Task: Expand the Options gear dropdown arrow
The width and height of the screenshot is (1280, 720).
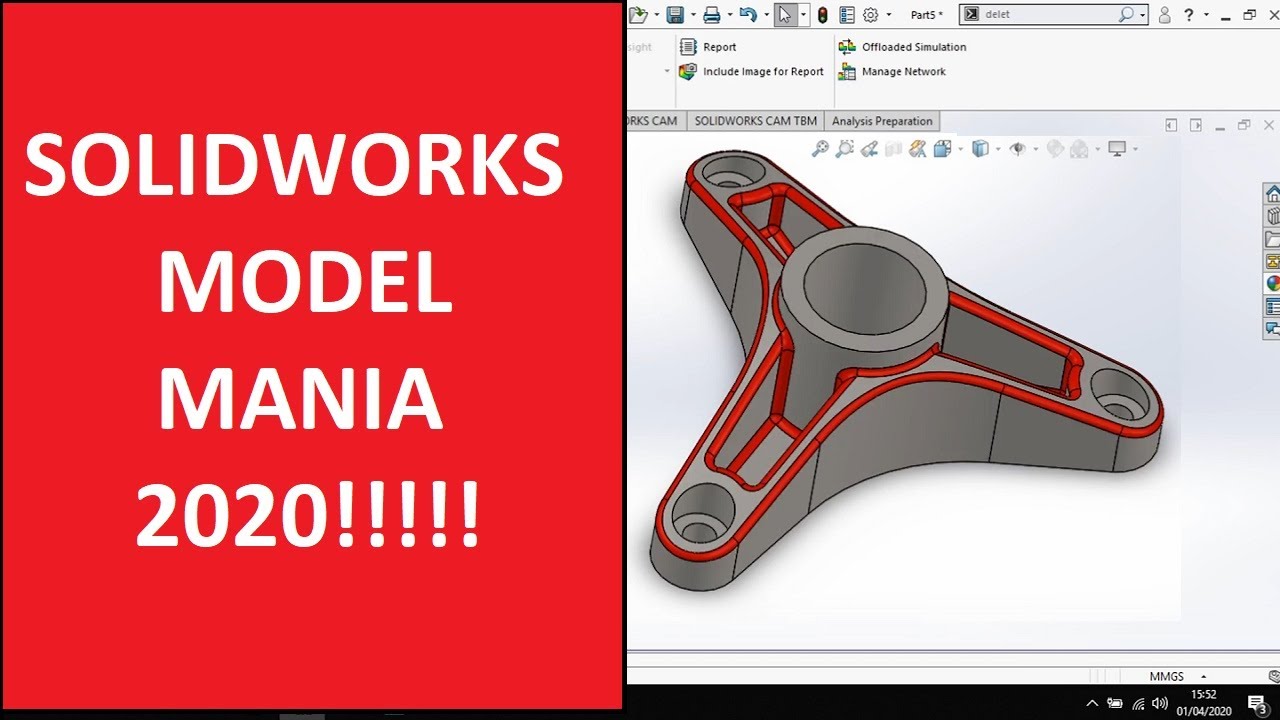Action: [x=888, y=15]
